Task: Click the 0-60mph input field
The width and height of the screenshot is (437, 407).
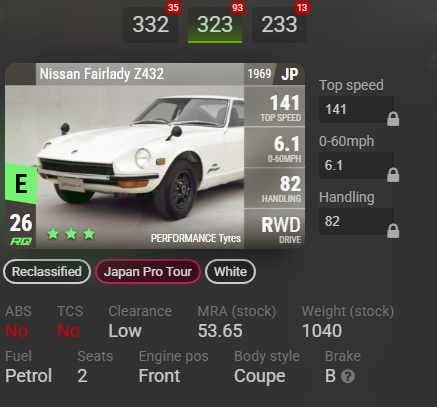Action: (x=356, y=166)
